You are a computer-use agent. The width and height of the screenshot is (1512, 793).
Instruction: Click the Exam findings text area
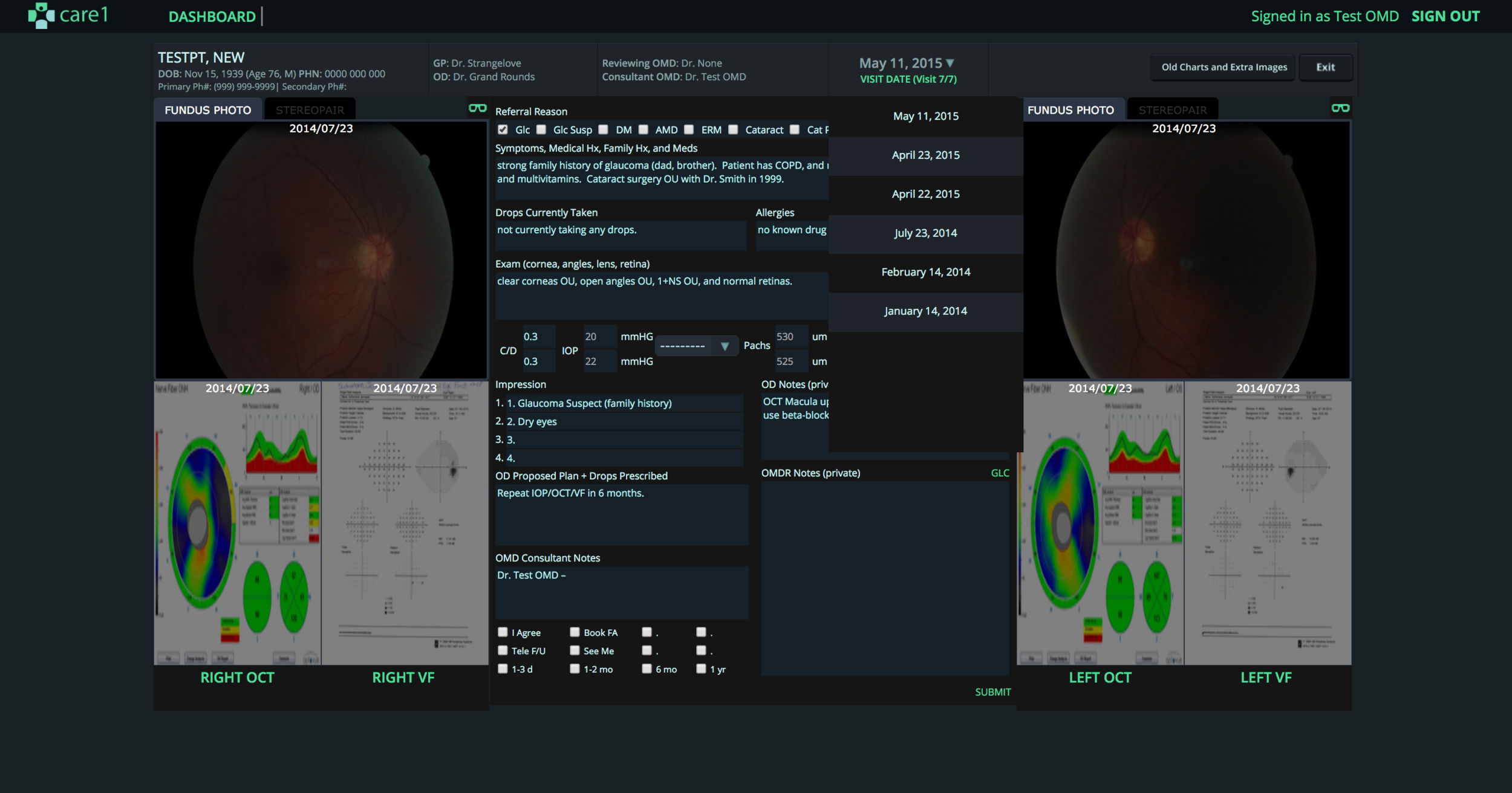(x=662, y=296)
